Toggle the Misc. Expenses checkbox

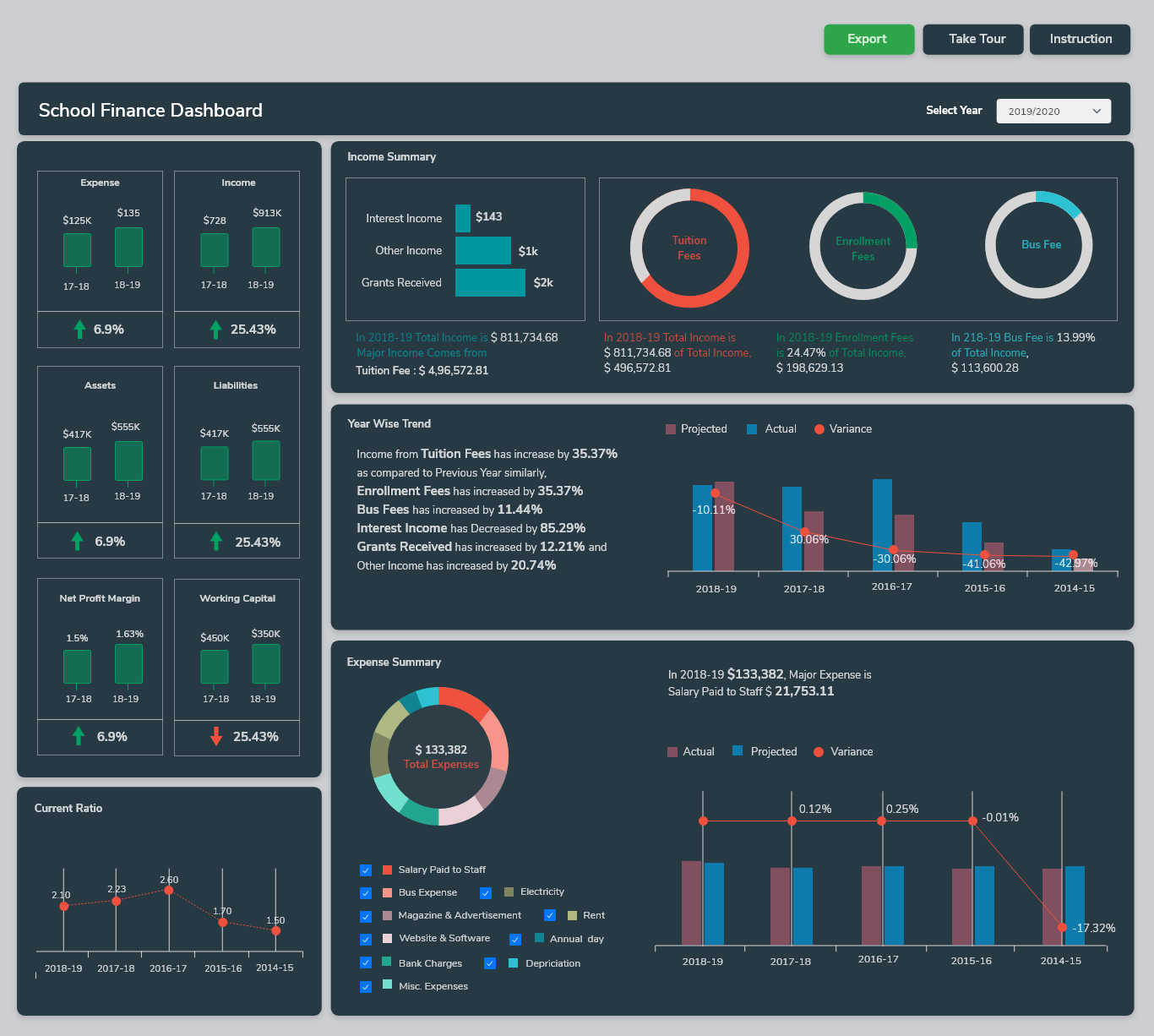(366, 987)
